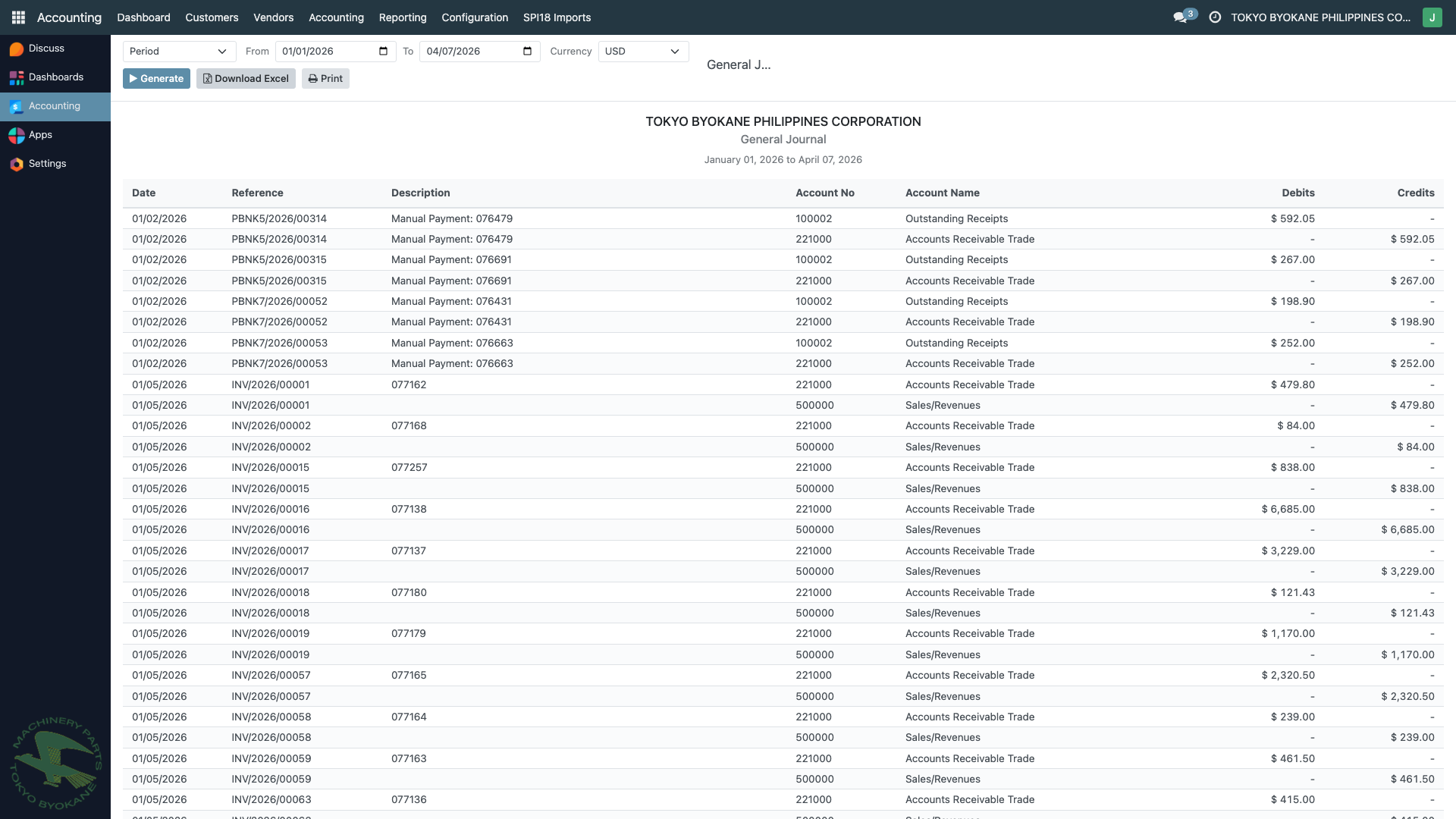This screenshot has width=1456, height=819.
Task: Open Discuss from the sidebar
Action: pyautogui.click(x=45, y=49)
